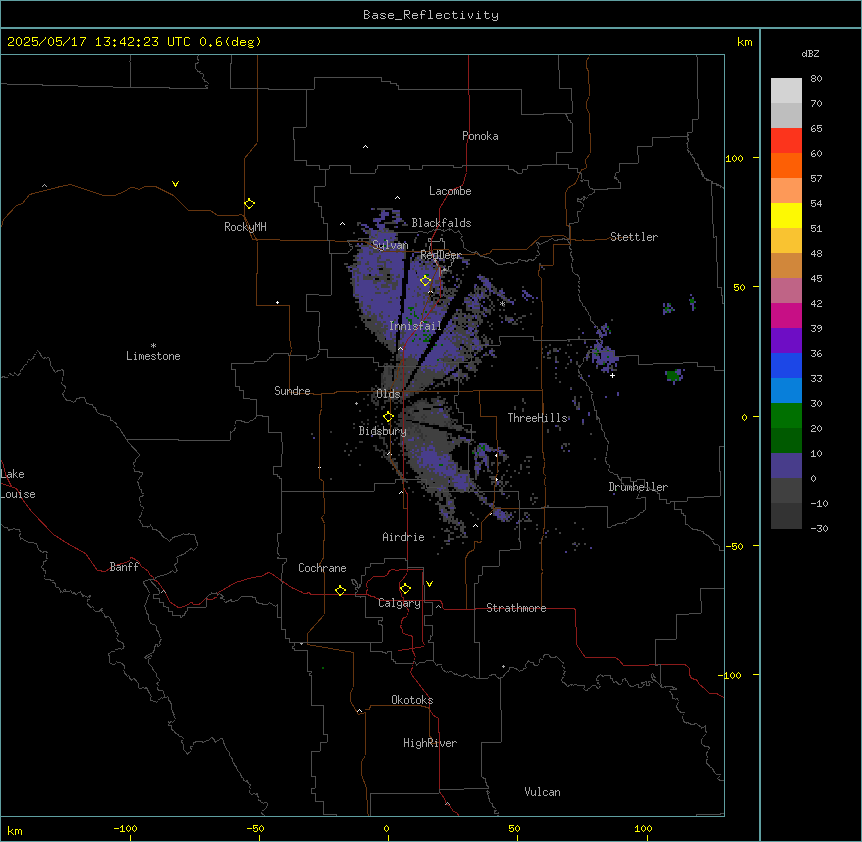
Task: Select the red swatch between 65 and 60 dBZ
Action: click(786, 141)
